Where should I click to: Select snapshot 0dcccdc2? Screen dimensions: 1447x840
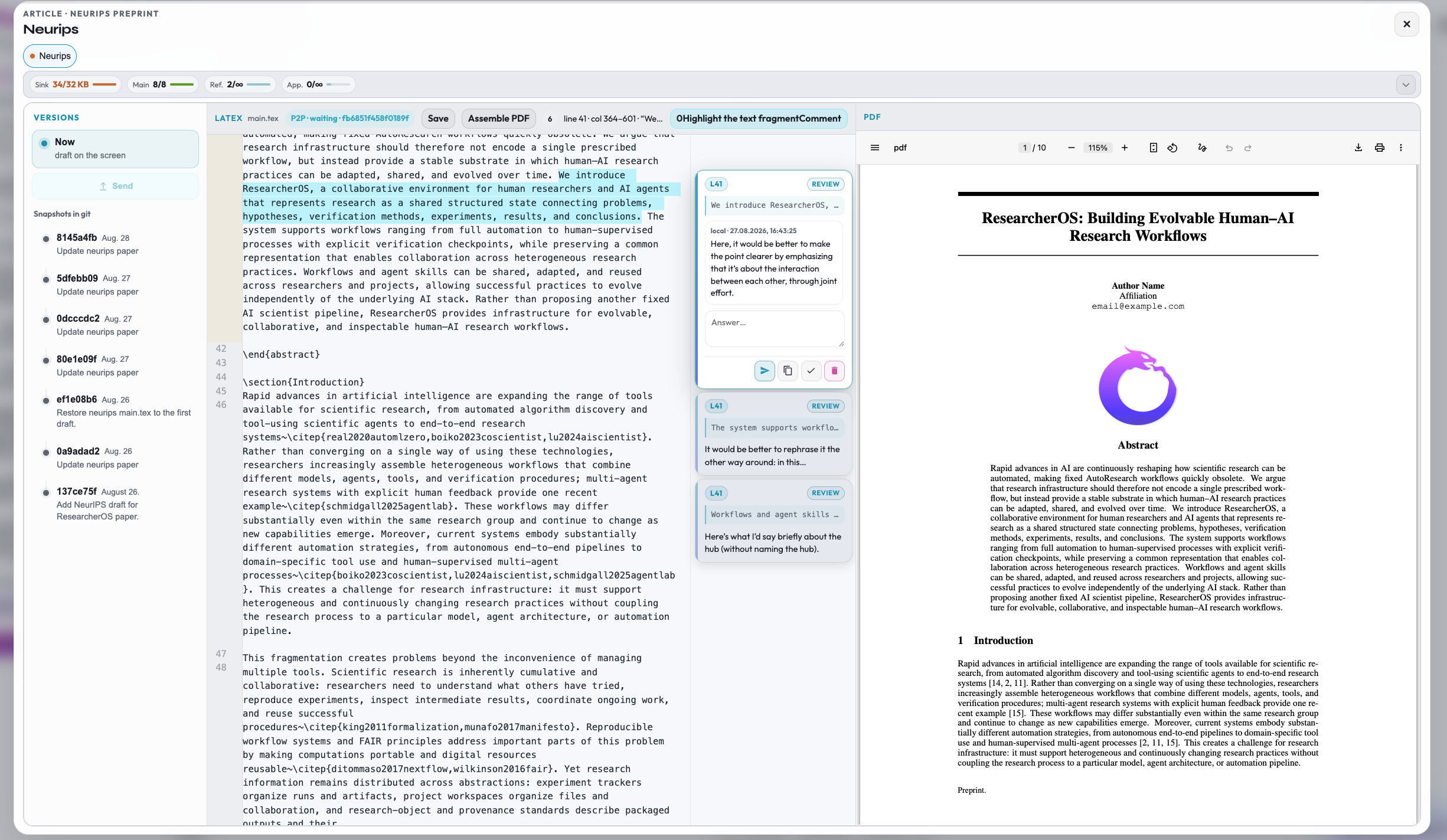115,325
